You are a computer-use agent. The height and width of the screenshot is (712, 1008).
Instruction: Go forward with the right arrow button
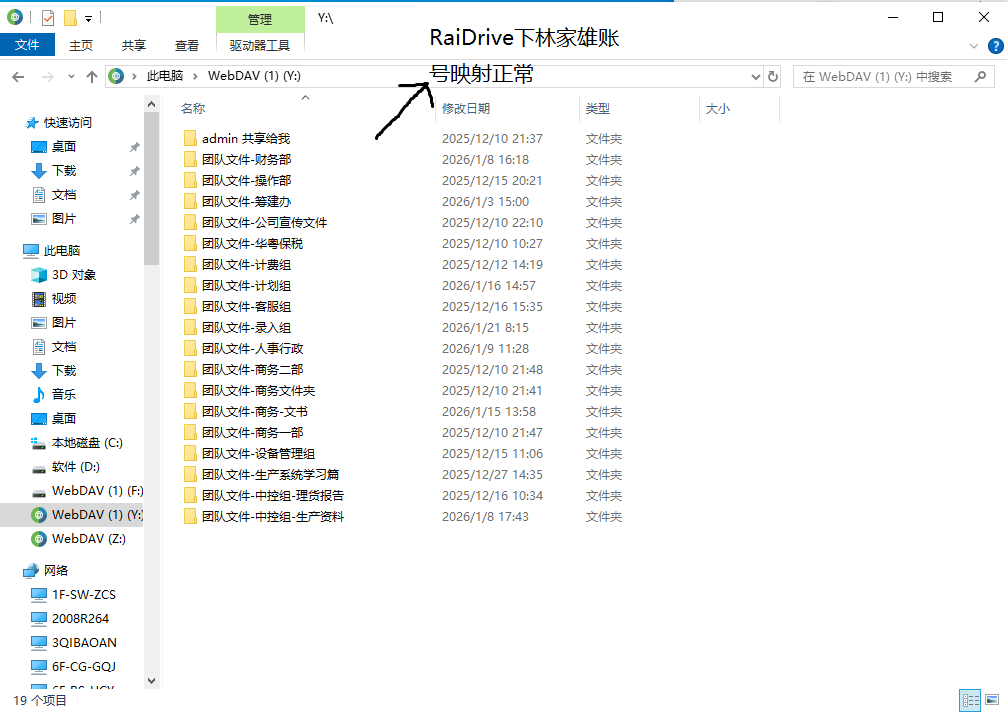(47, 76)
